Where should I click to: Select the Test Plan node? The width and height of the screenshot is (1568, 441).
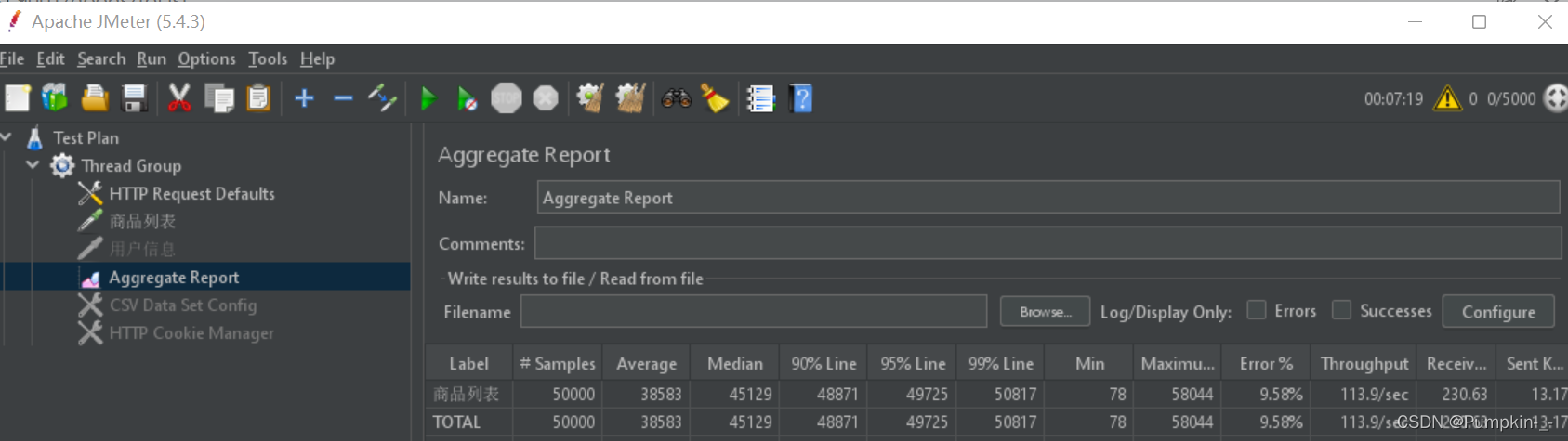pyautogui.click(x=86, y=137)
